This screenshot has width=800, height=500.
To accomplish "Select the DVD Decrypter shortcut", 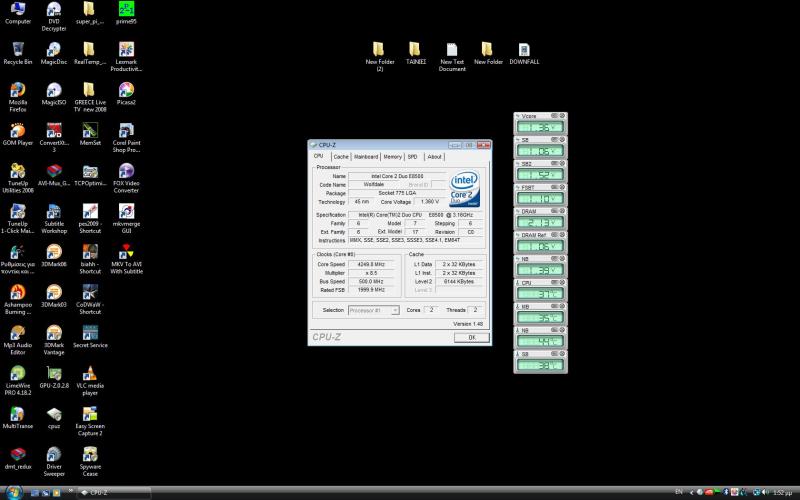I will 54,16.
